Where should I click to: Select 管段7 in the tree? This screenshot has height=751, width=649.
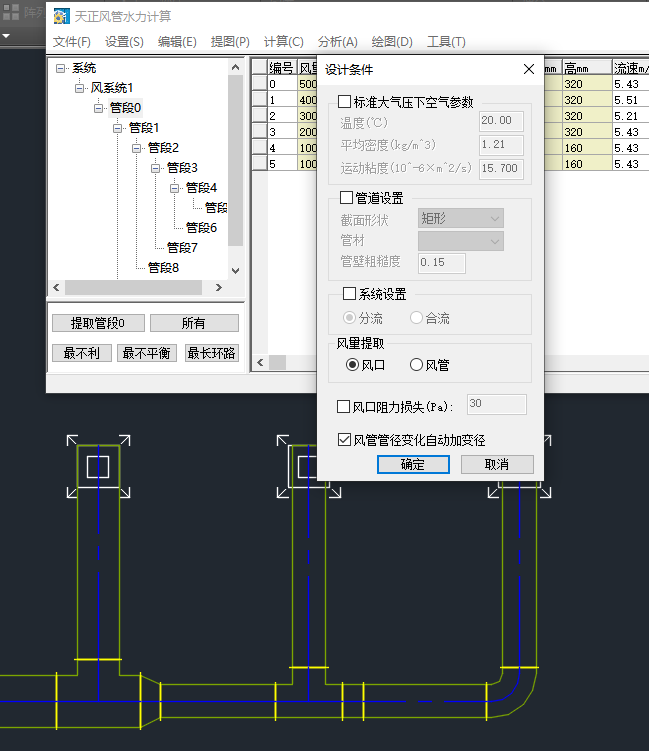coord(182,247)
